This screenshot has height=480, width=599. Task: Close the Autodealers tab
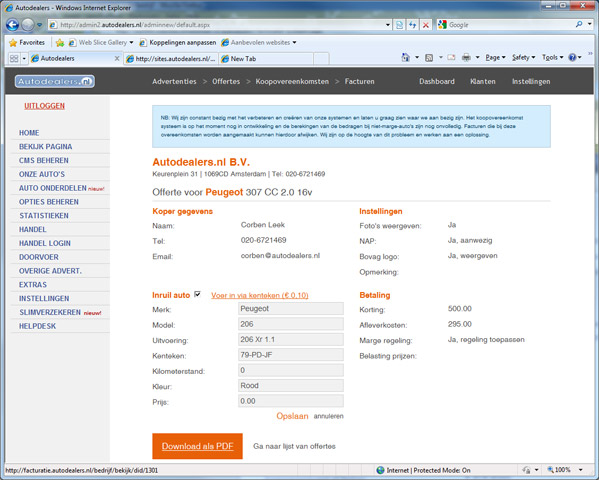pos(117,58)
